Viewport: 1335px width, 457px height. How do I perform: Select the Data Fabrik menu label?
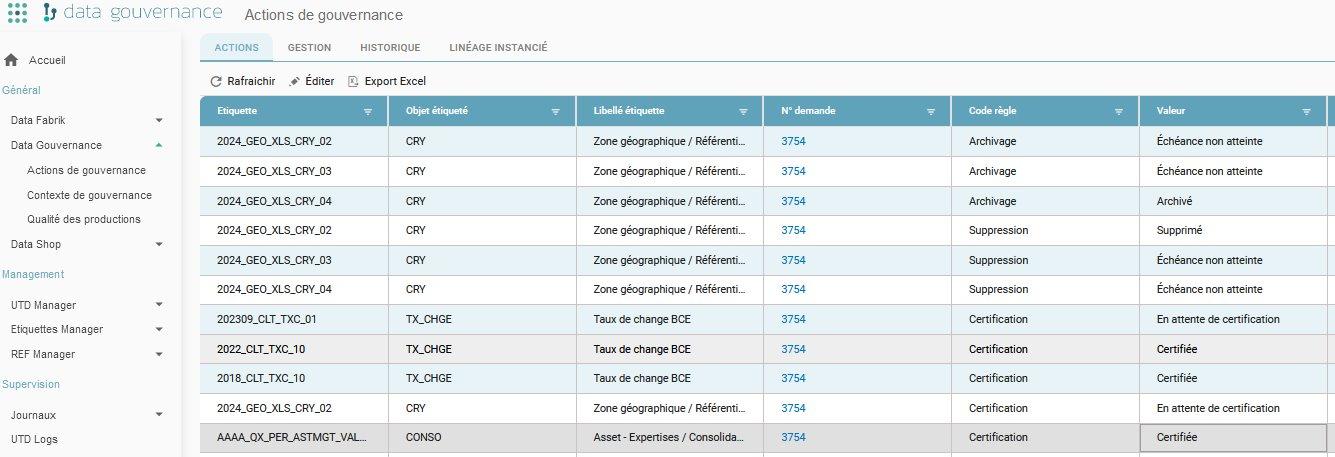coord(38,120)
